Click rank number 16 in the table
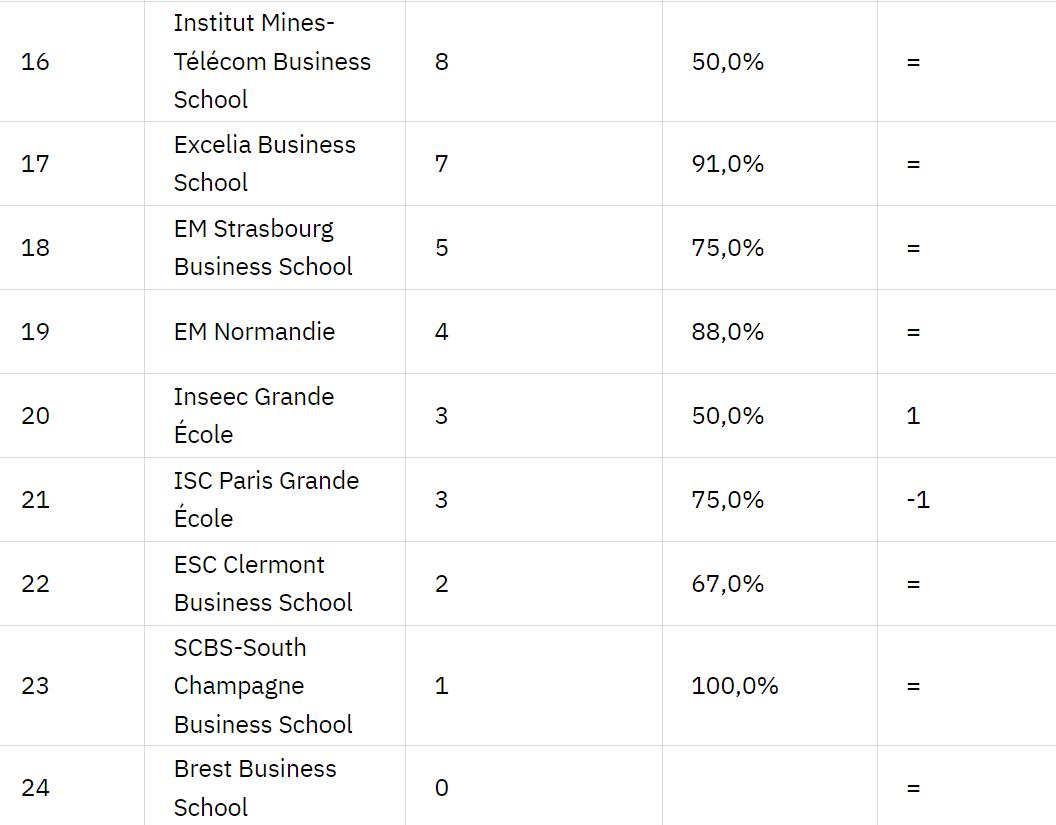Screen dimensions: 1056x825 [x=35, y=62]
